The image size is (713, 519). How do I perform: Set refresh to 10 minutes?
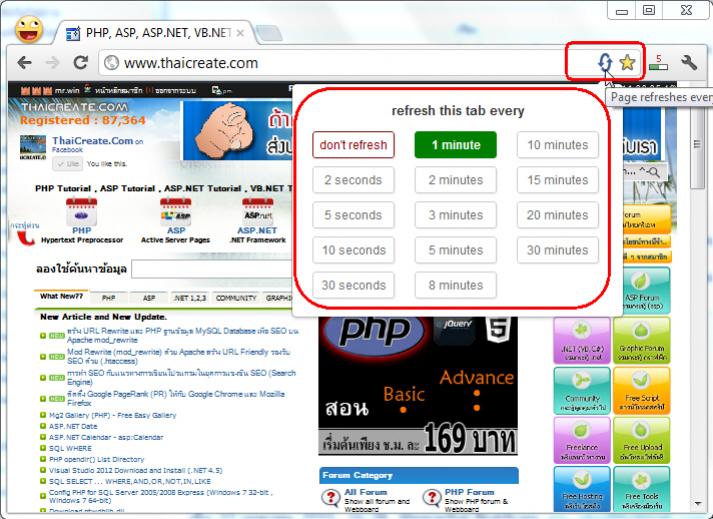pyautogui.click(x=557, y=145)
